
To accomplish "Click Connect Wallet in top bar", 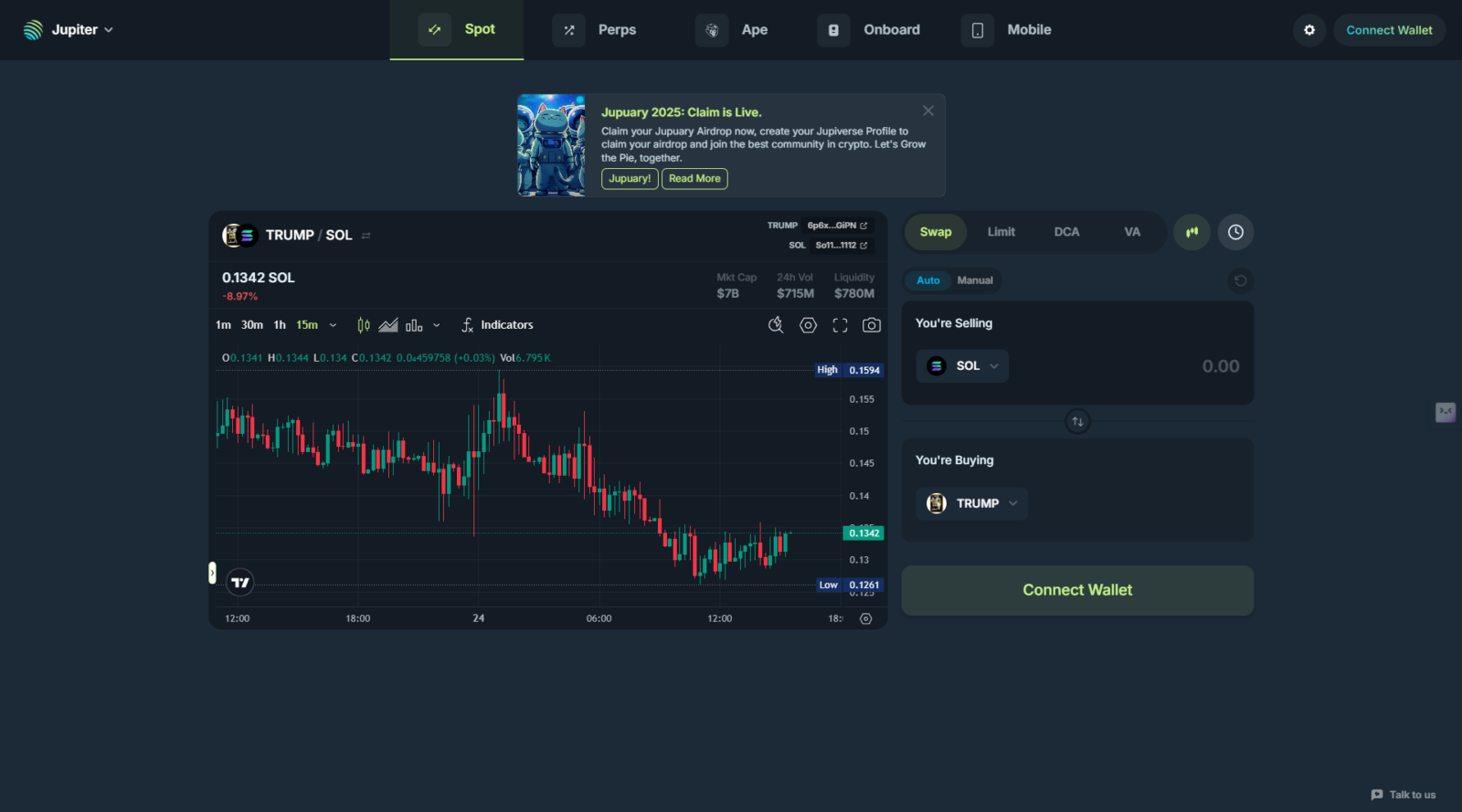I will coord(1389,30).
